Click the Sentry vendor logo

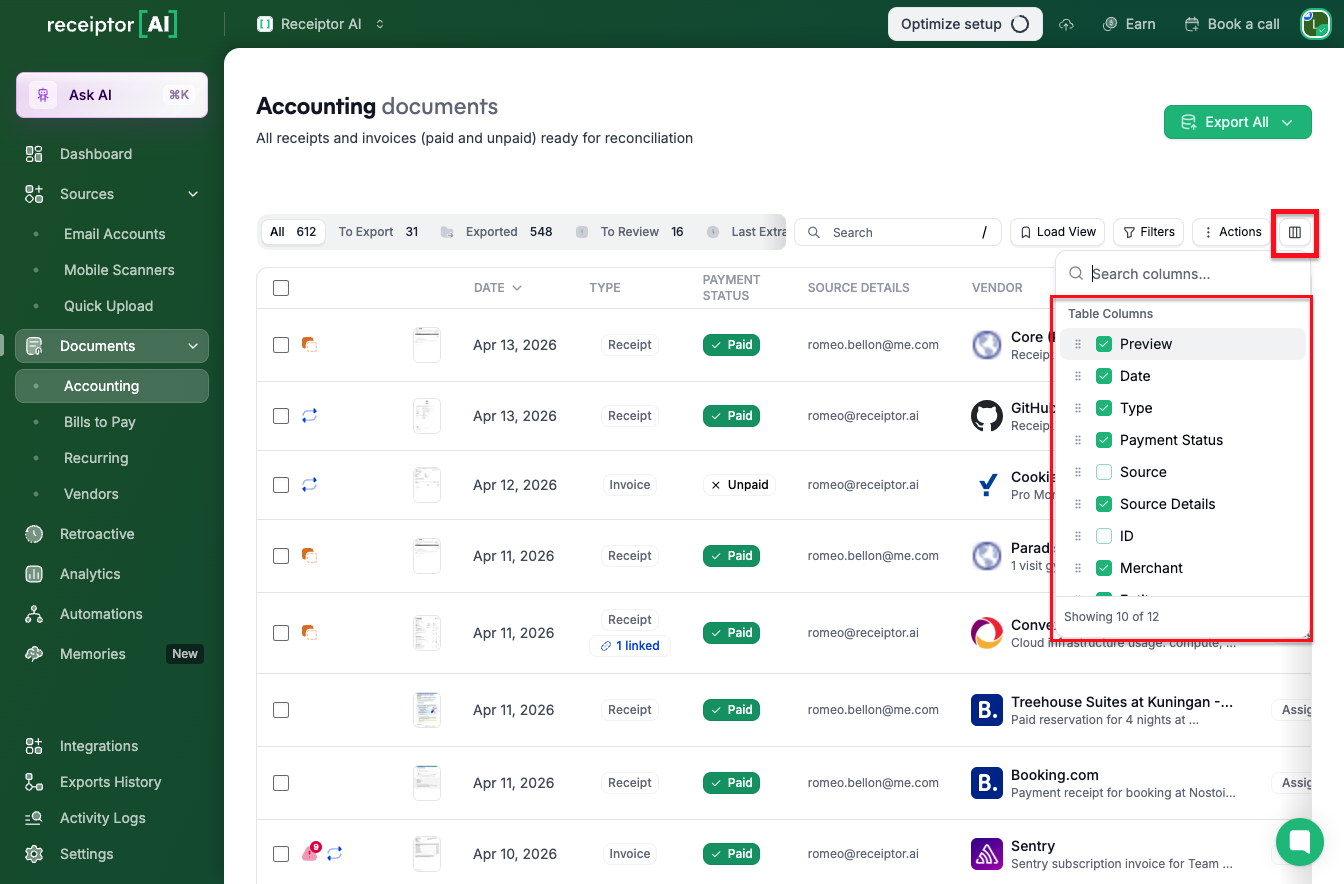click(x=987, y=854)
